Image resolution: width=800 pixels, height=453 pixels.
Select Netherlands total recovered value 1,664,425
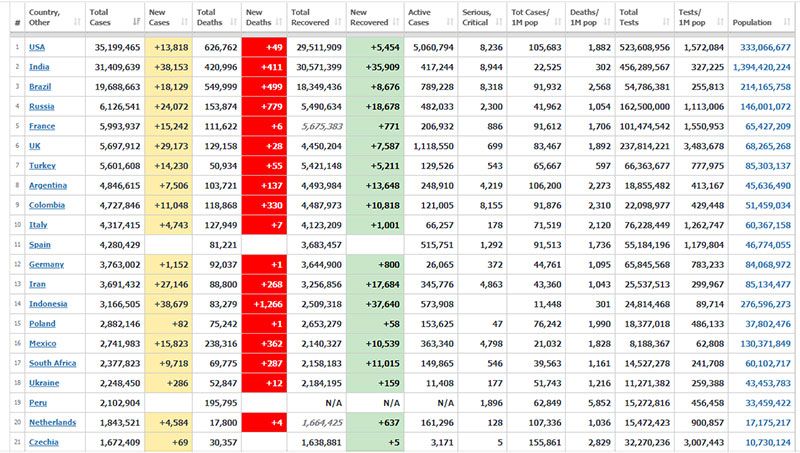point(322,423)
